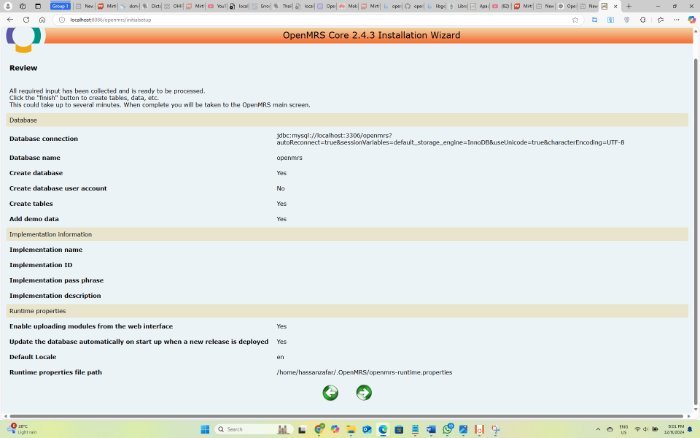The height and width of the screenshot is (438, 700).
Task: Select the currently active browser tab
Action: click(606, 6)
